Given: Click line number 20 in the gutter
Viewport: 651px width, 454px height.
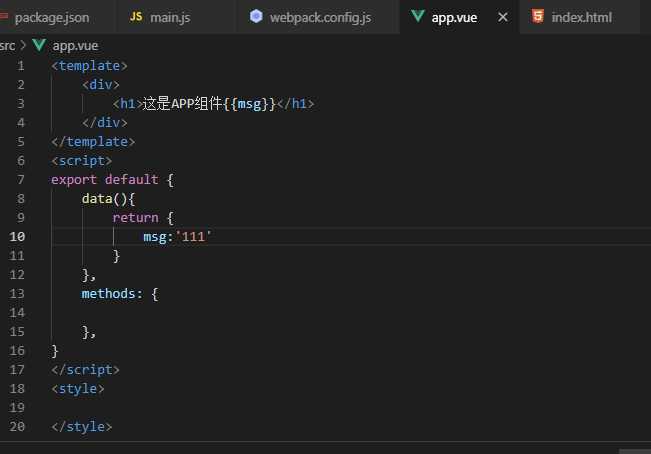Looking at the screenshot, I should pyautogui.click(x=17, y=426).
